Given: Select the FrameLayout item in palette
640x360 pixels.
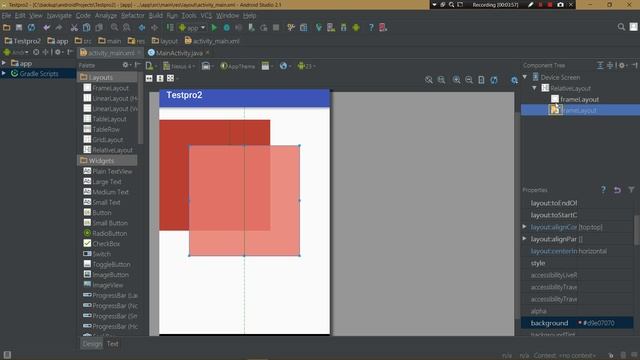Looking at the screenshot, I should [106, 88].
